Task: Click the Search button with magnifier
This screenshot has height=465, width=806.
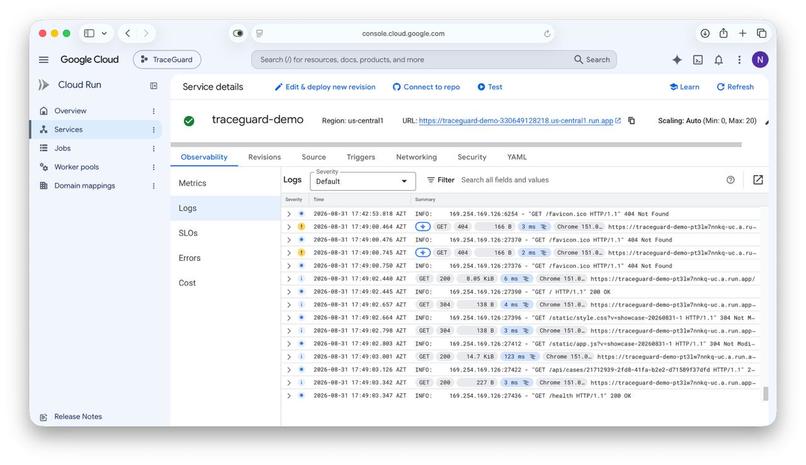Action: 592,60
